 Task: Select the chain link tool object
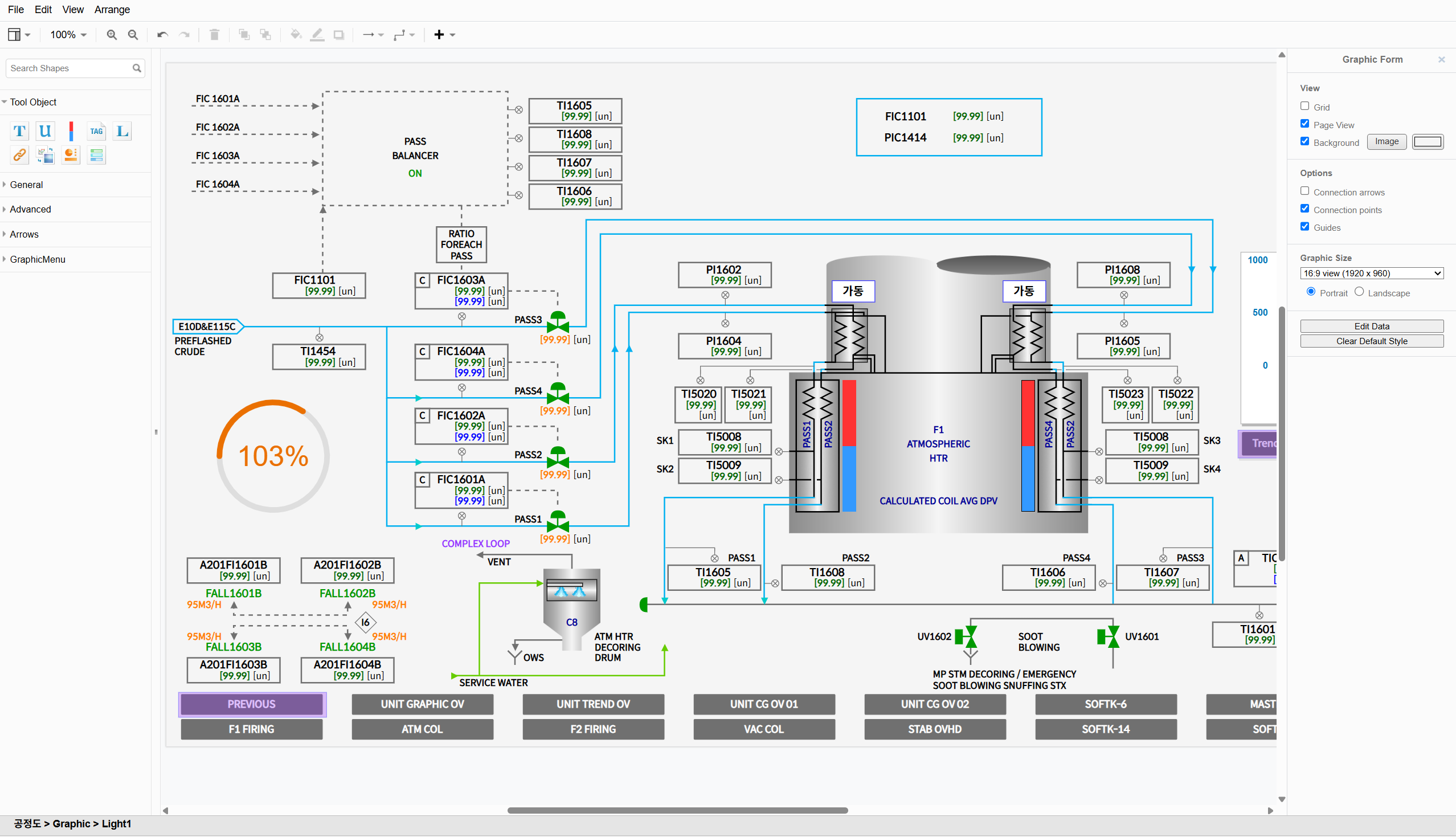19,155
